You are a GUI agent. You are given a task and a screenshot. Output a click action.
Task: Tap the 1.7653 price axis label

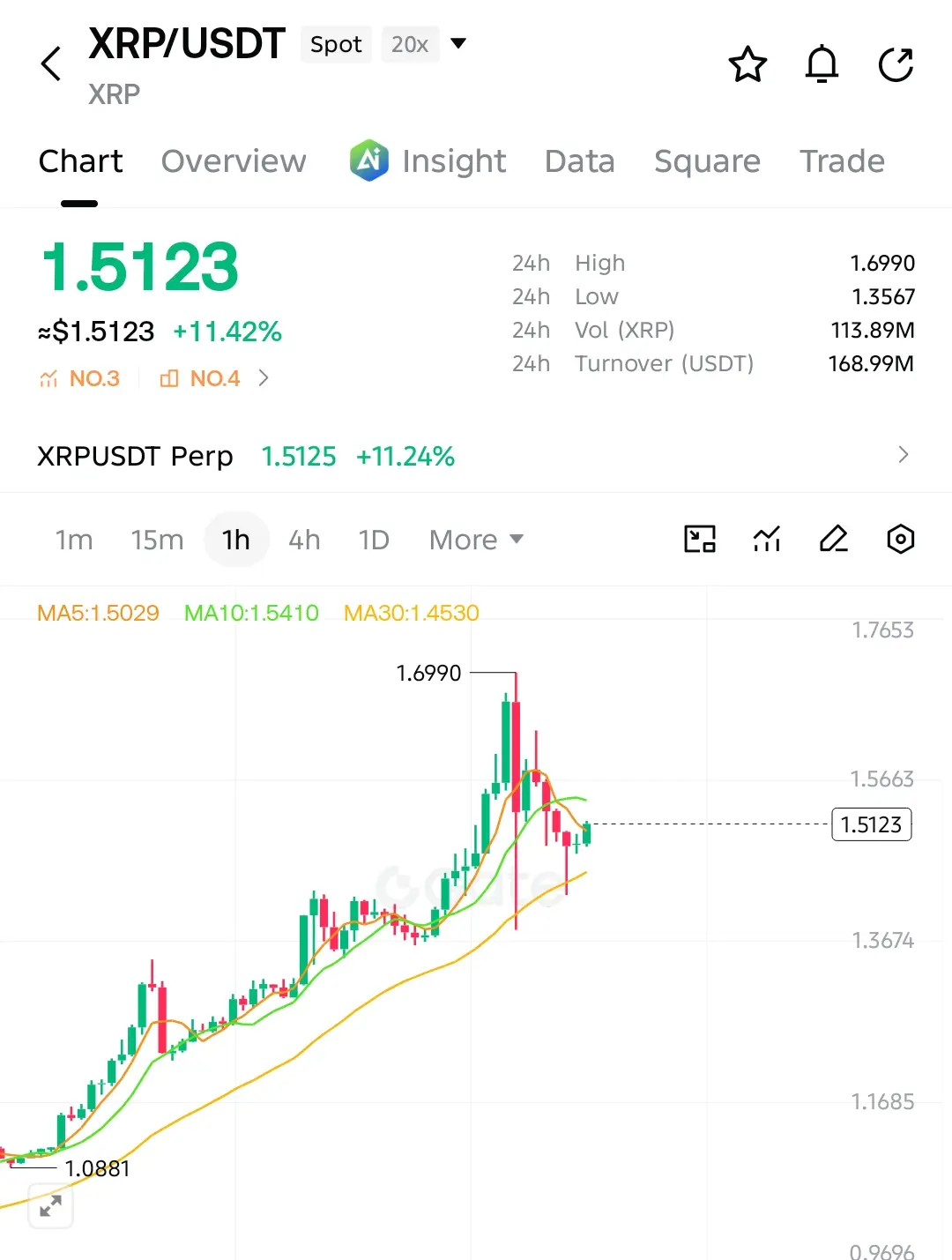click(882, 630)
